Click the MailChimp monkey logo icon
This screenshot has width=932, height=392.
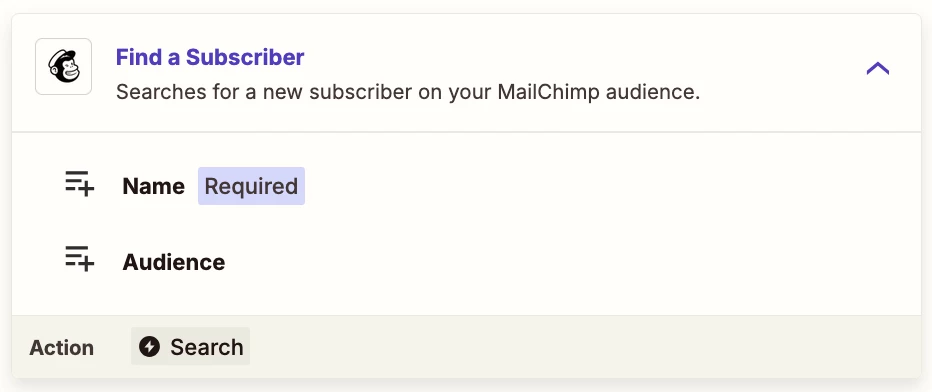(64, 67)
